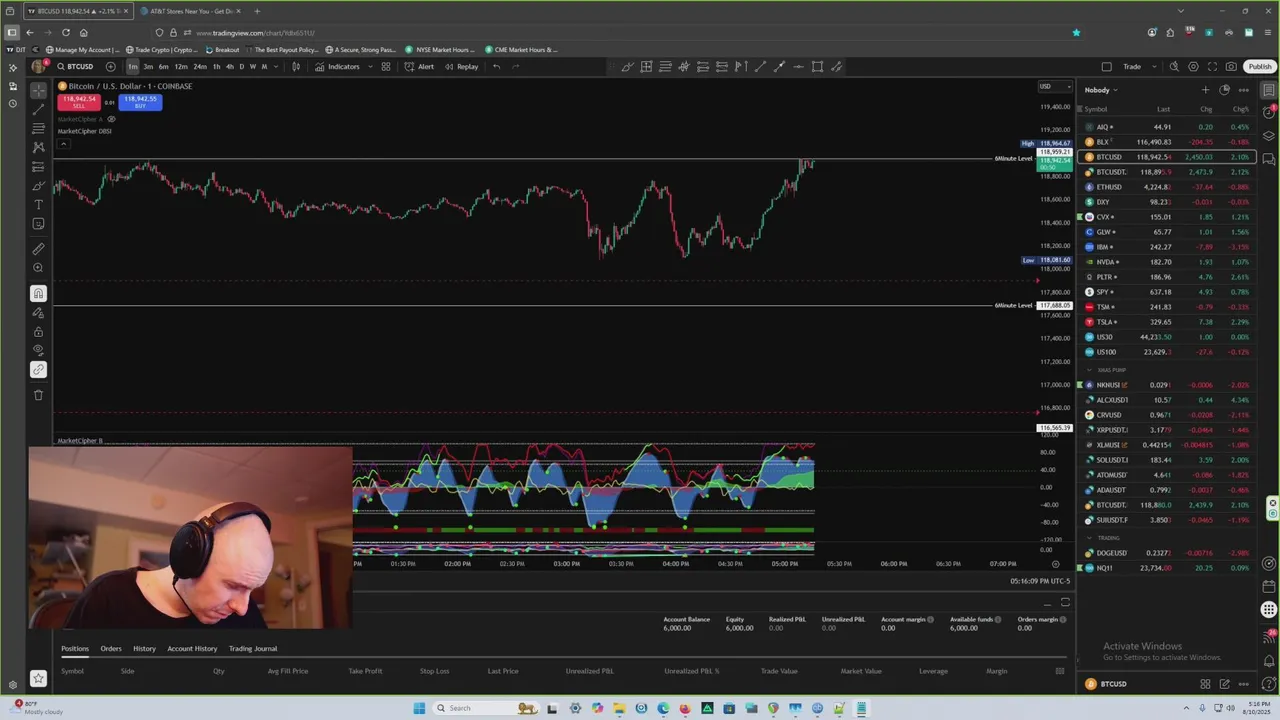Toggle the drawing sync link tool
This screenshot has width=1280, height=720.
(x=38, y=369)
